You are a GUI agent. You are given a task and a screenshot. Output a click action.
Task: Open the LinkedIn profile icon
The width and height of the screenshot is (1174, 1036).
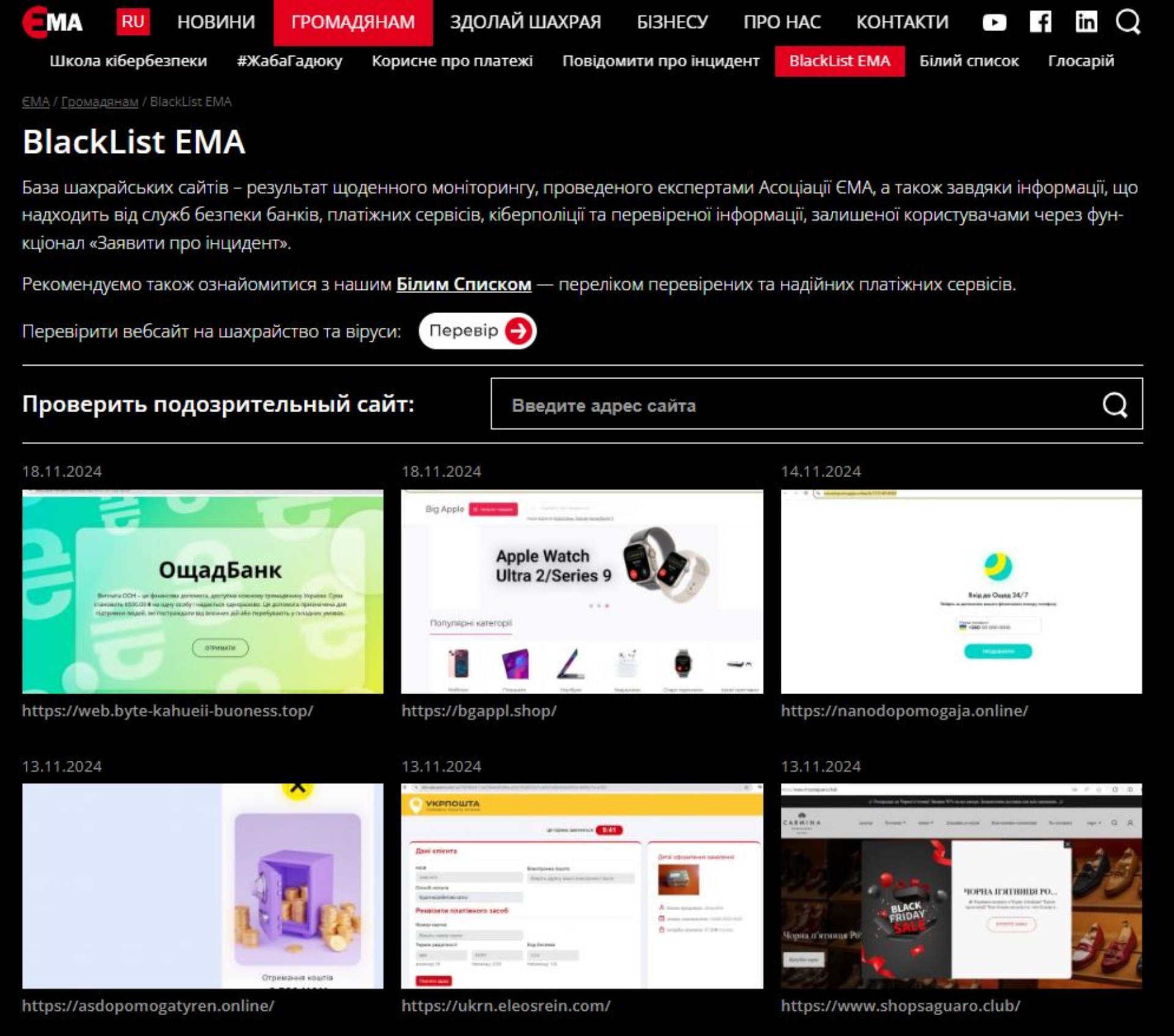coord(1086,22)
